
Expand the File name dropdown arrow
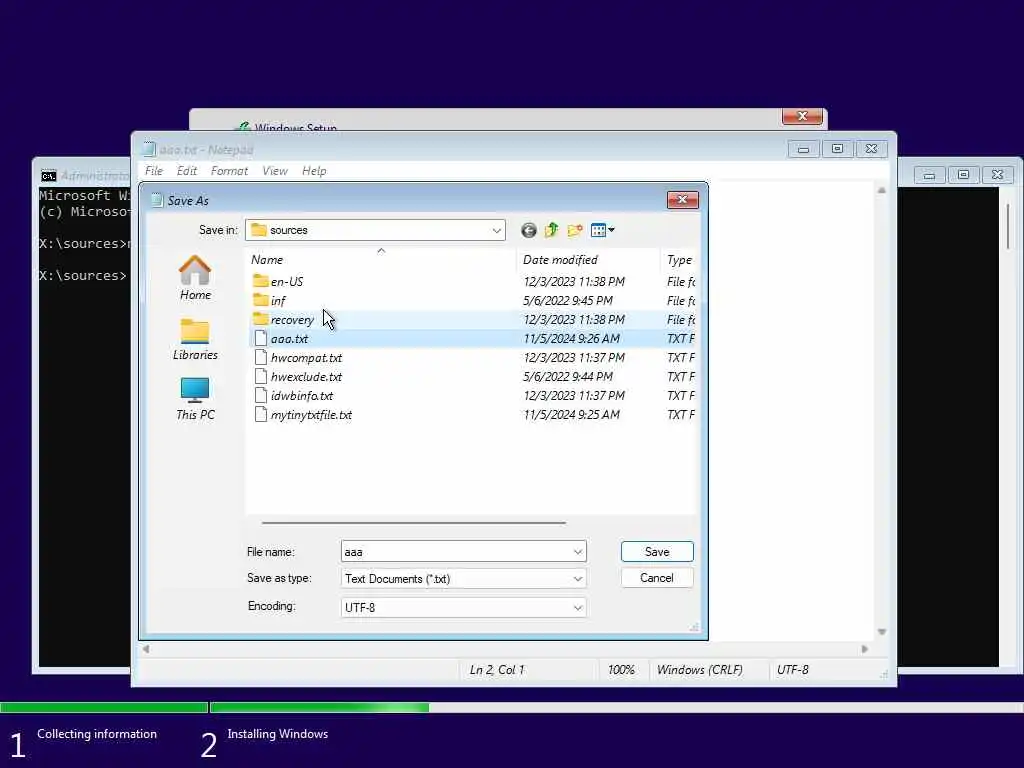578,552
